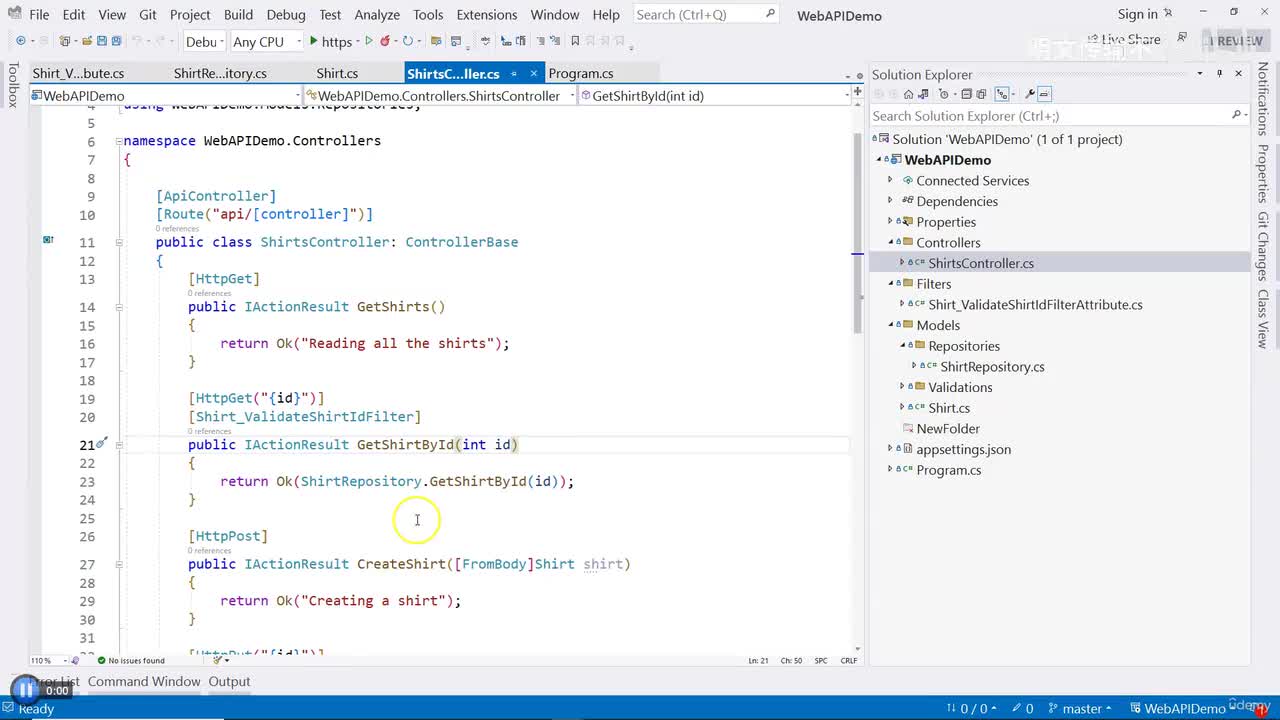
Task: Click the quick actions screwdriver icon on line 21
Action: 101,443
